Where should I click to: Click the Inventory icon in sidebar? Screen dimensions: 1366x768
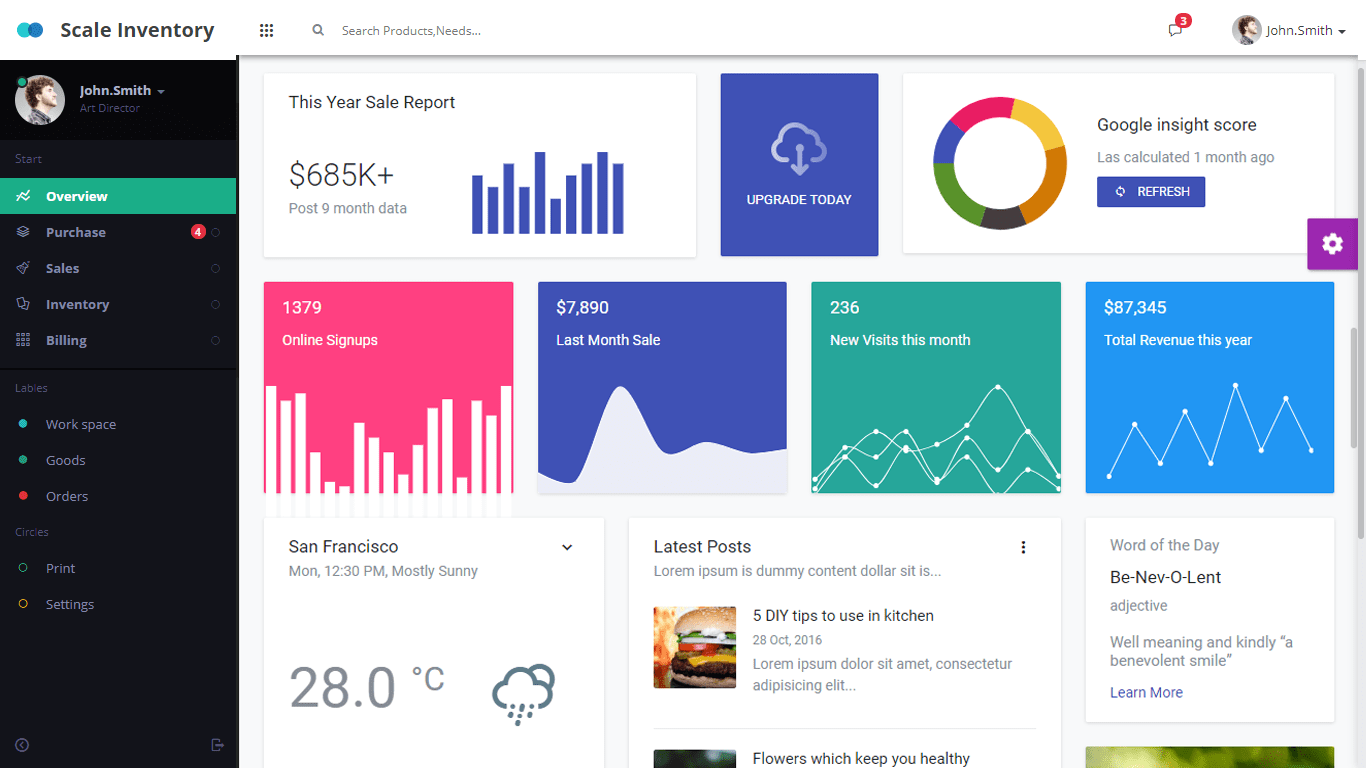23,304
